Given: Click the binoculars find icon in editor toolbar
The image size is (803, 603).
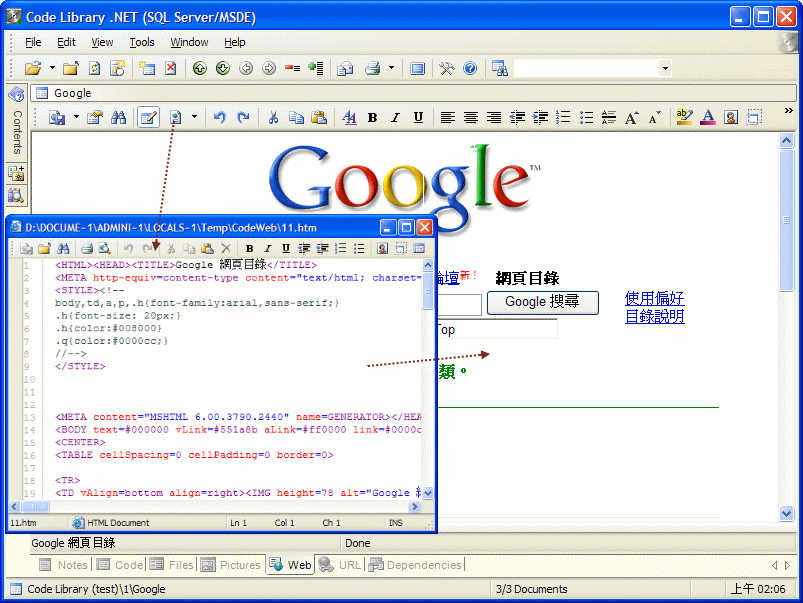Looking at the screenshot, I should tap(118, 117).
